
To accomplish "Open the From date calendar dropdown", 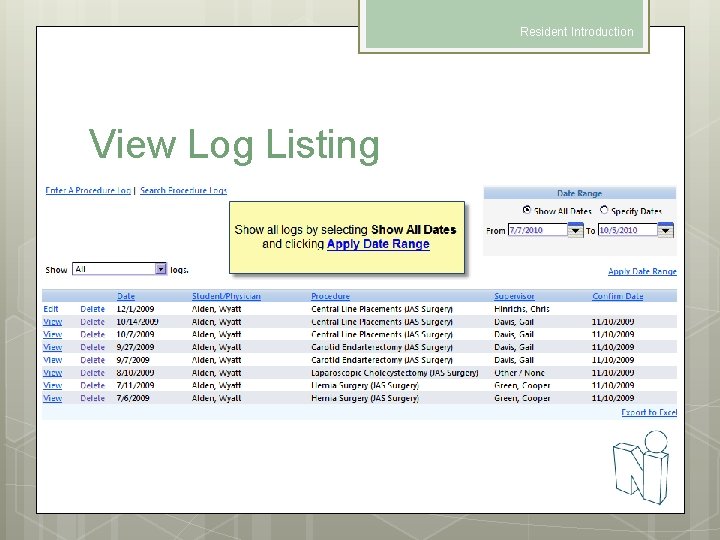I will tap(575, 230).
